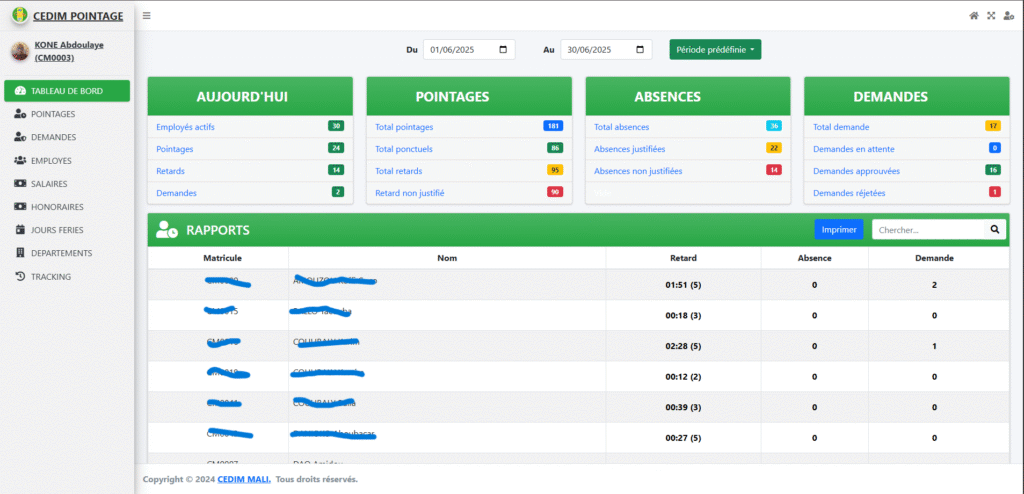Open calendar picker in Du date field
The height and width of the screenshot is (494, 1024).
click(x=505, y=49)
